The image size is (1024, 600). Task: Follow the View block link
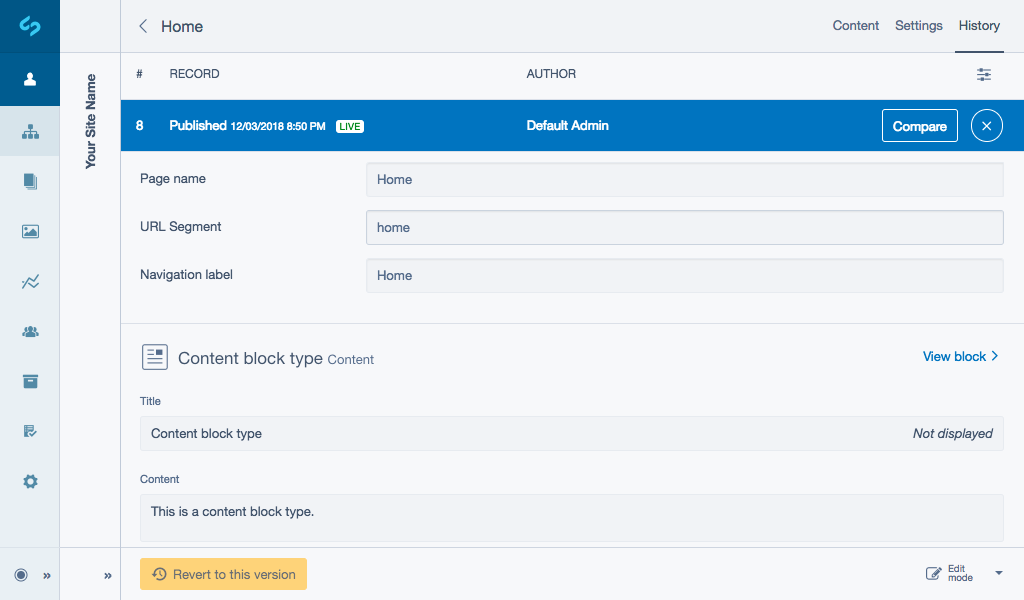960,356
